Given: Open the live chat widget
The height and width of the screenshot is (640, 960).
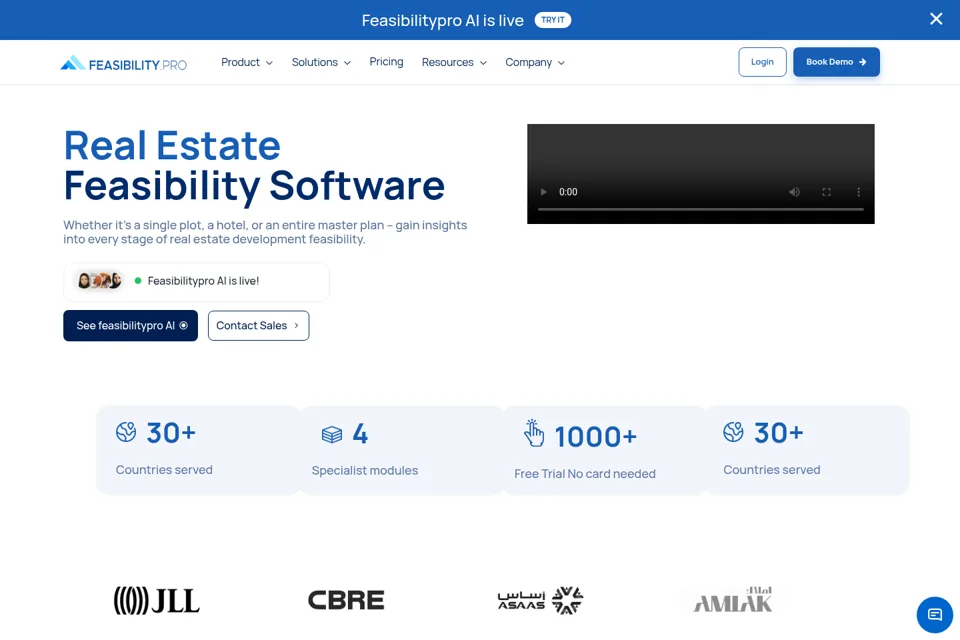Looking at the screenshot, I should coord(934,614).
